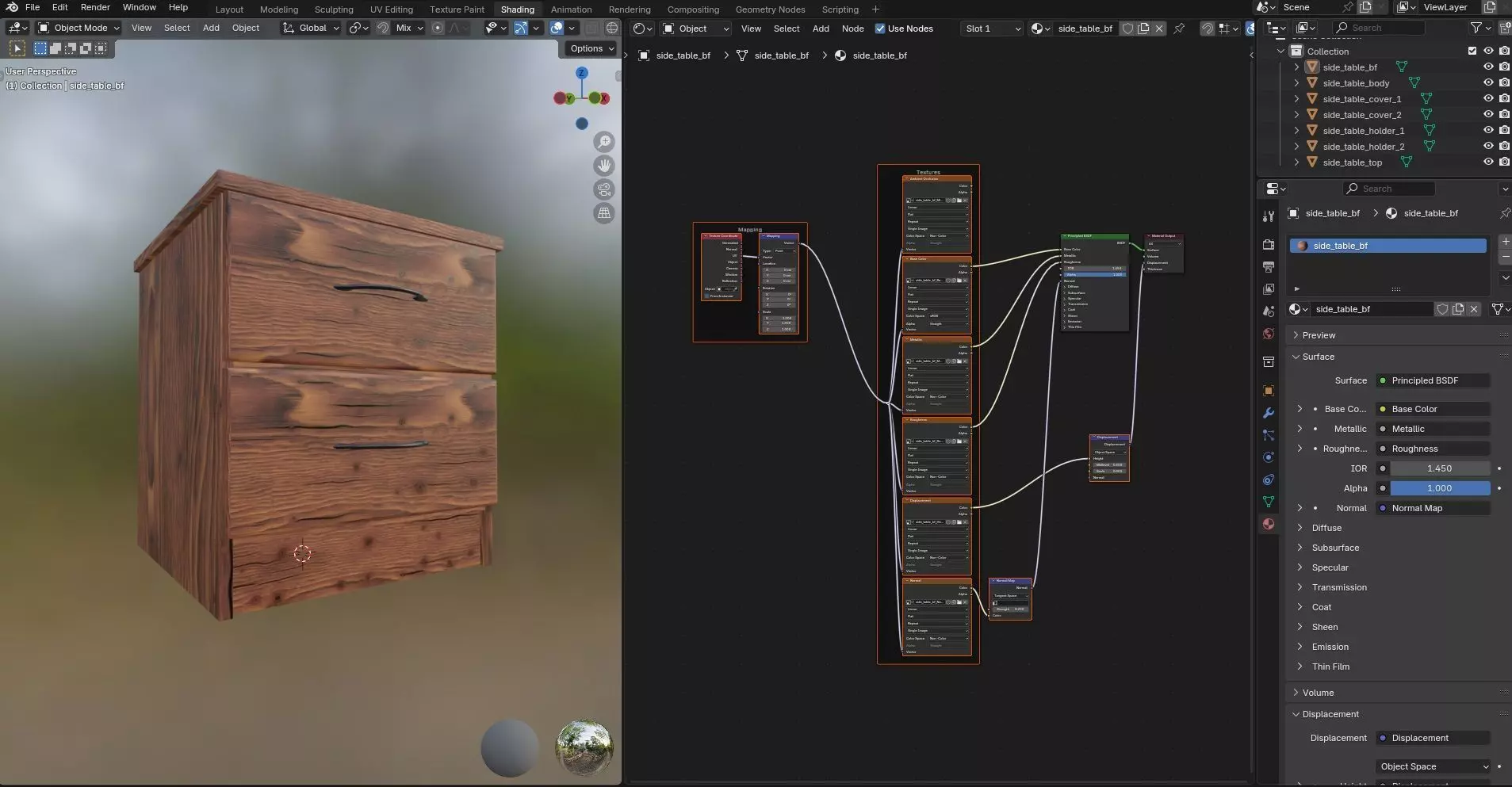Viewport: 1512px width, 787px height.
Task: Toggle camera view in viewport
Action: pos(604,189)
